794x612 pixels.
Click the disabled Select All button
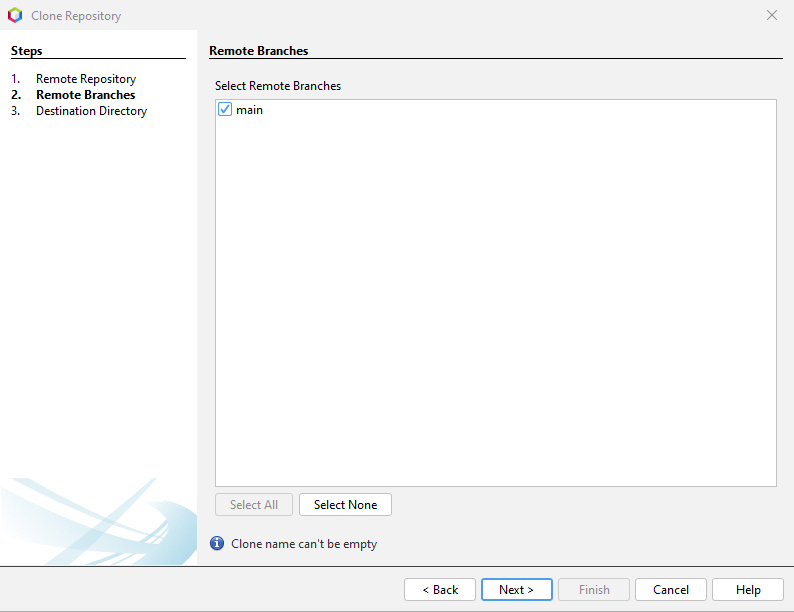(254, 505)
